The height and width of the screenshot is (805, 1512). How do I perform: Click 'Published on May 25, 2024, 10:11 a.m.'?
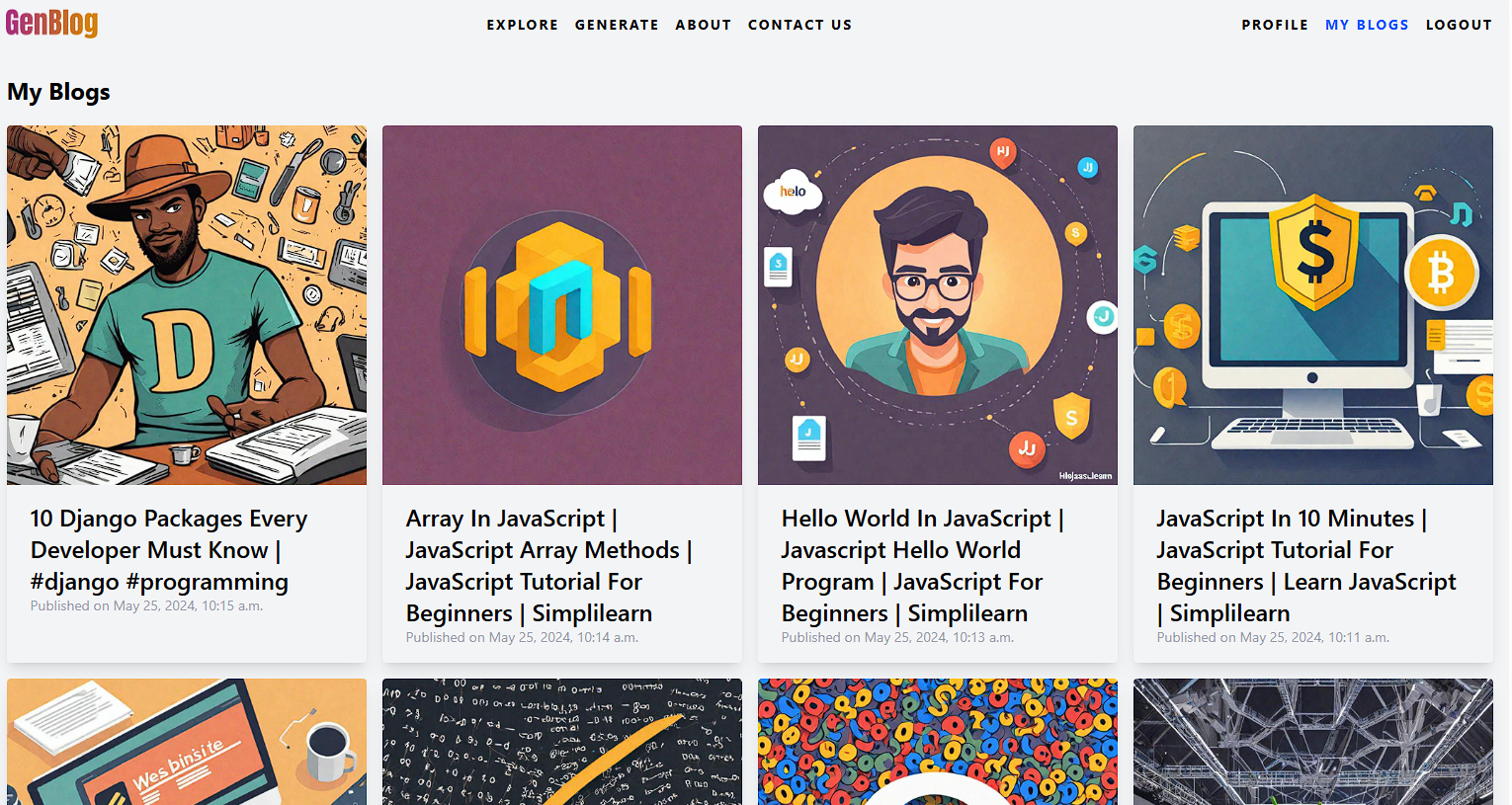[x=1273, y=637]
